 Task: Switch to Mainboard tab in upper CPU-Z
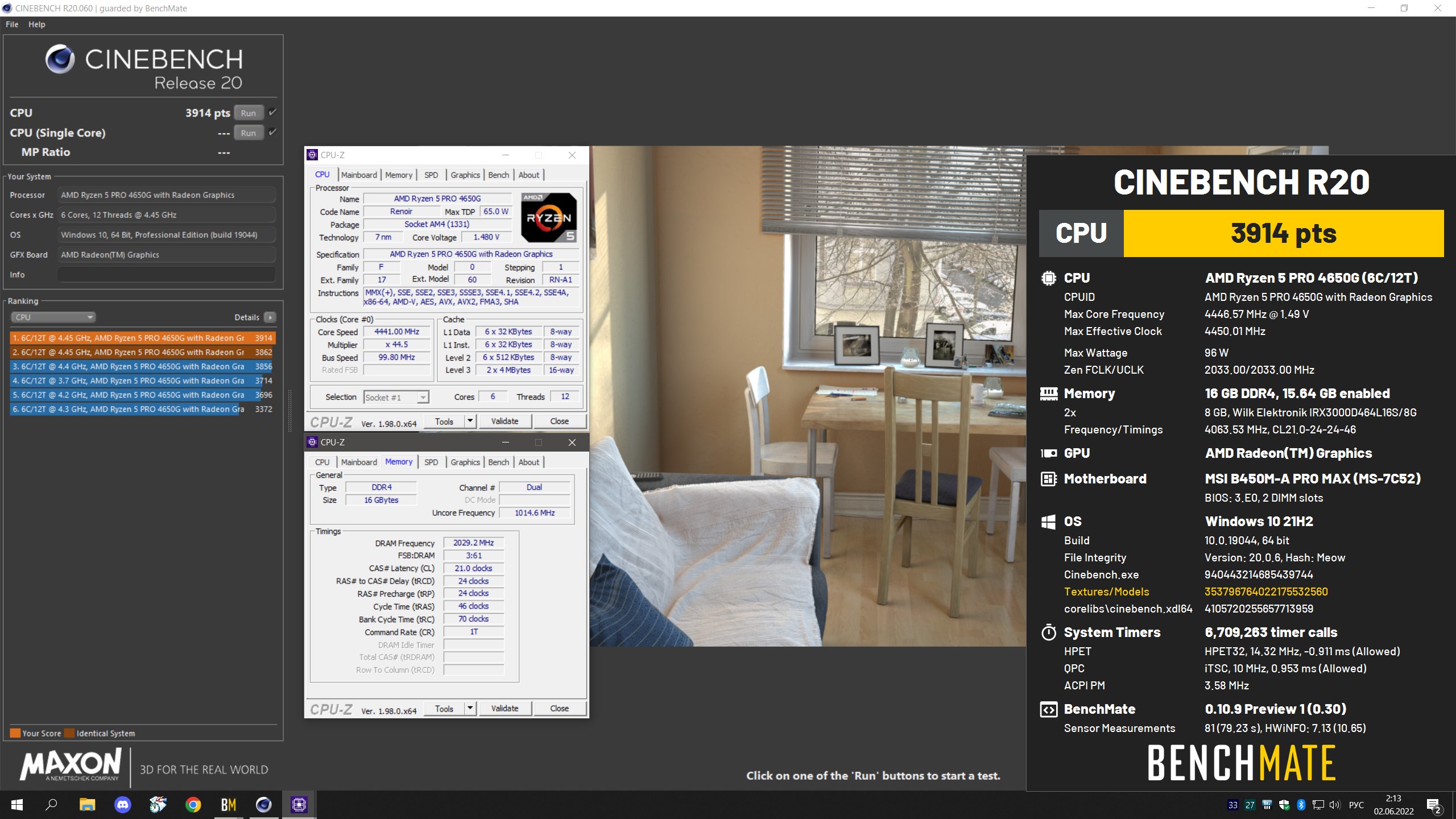359,175
